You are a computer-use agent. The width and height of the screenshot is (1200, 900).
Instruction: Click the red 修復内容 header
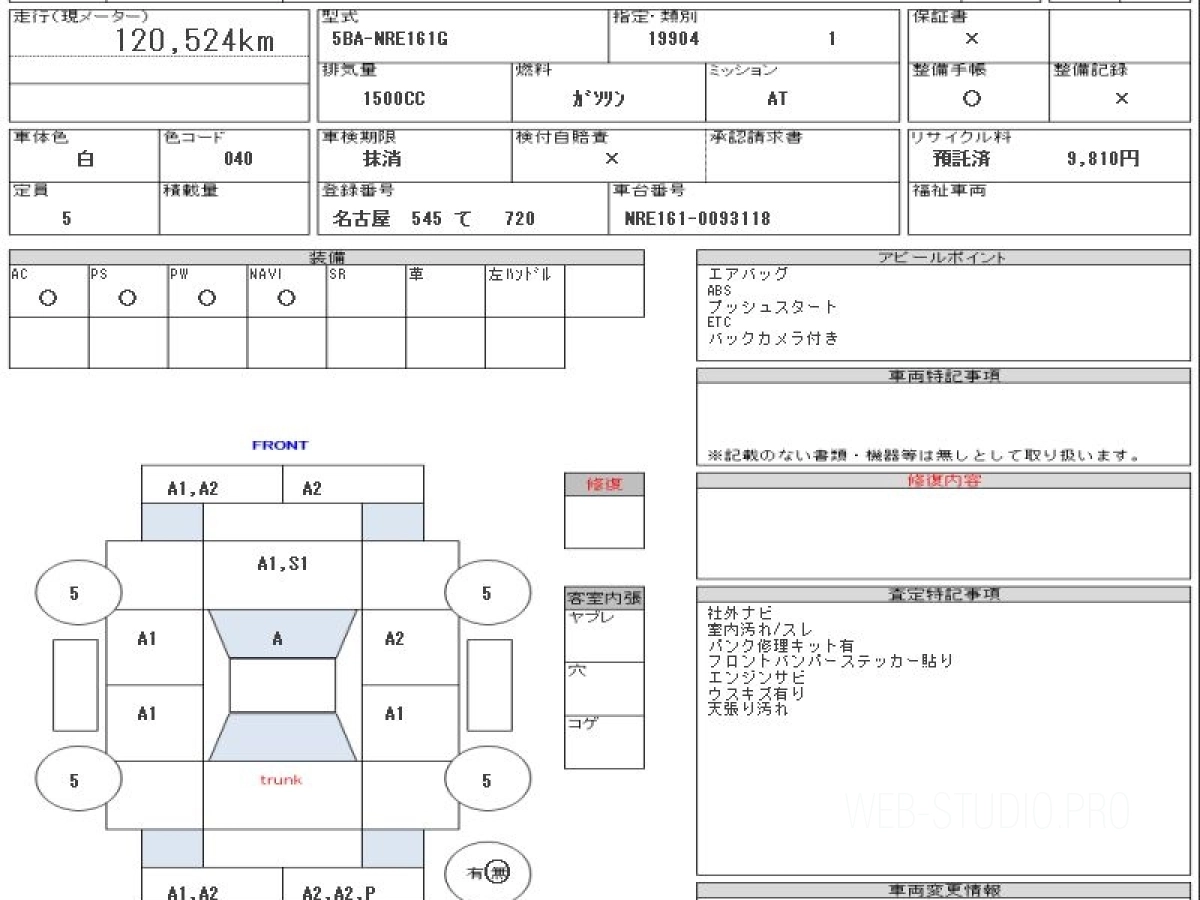coord(944,481)
